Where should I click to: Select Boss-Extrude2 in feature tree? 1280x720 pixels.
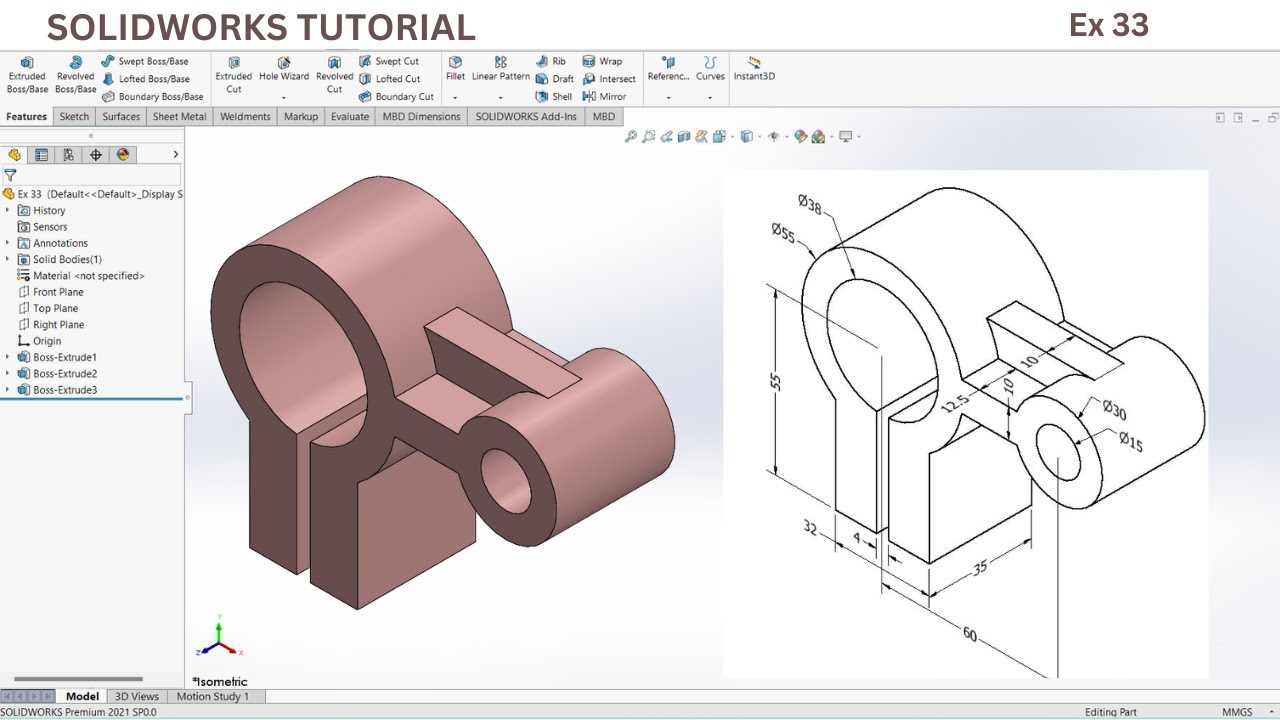[x=57, y=374]
